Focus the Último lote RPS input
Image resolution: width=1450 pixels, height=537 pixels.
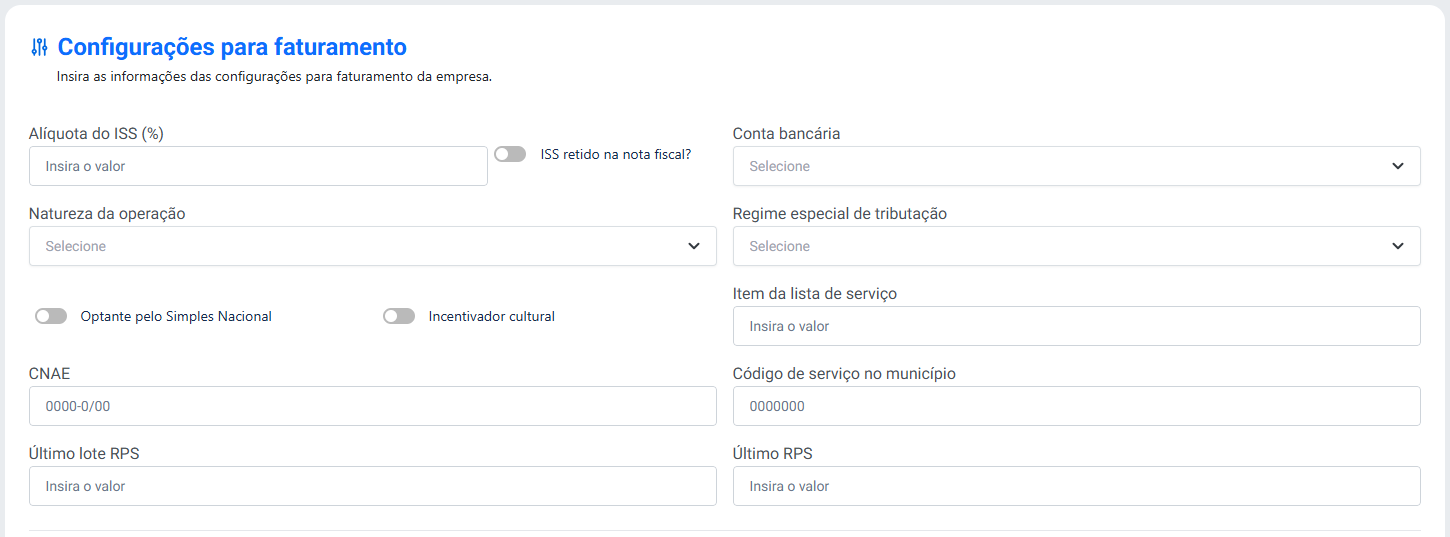pos(372,486)
